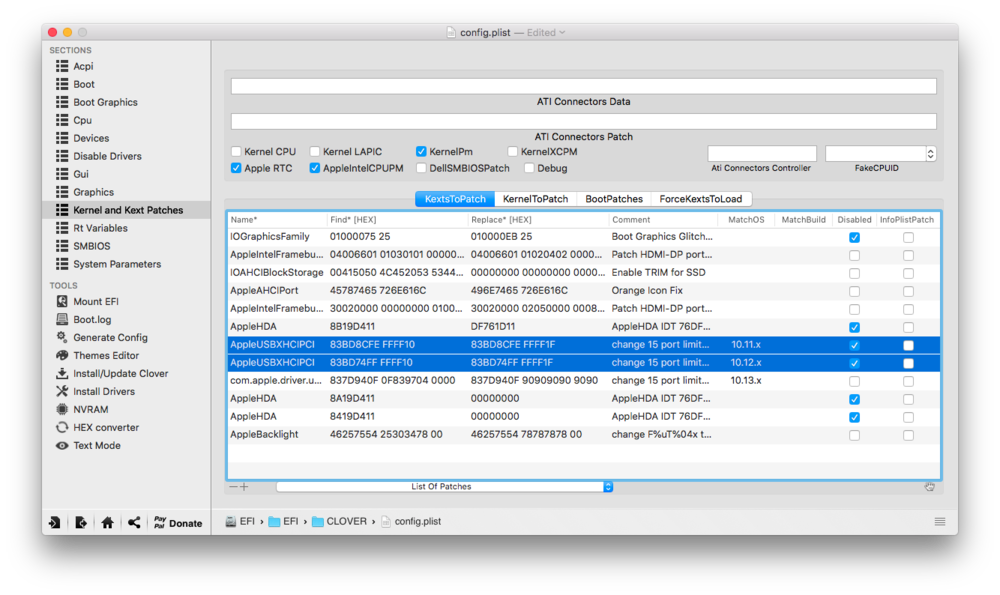Click the home icon in bottom toolbar
This screenshot has height=595, width=1000.
coord(107,522)
